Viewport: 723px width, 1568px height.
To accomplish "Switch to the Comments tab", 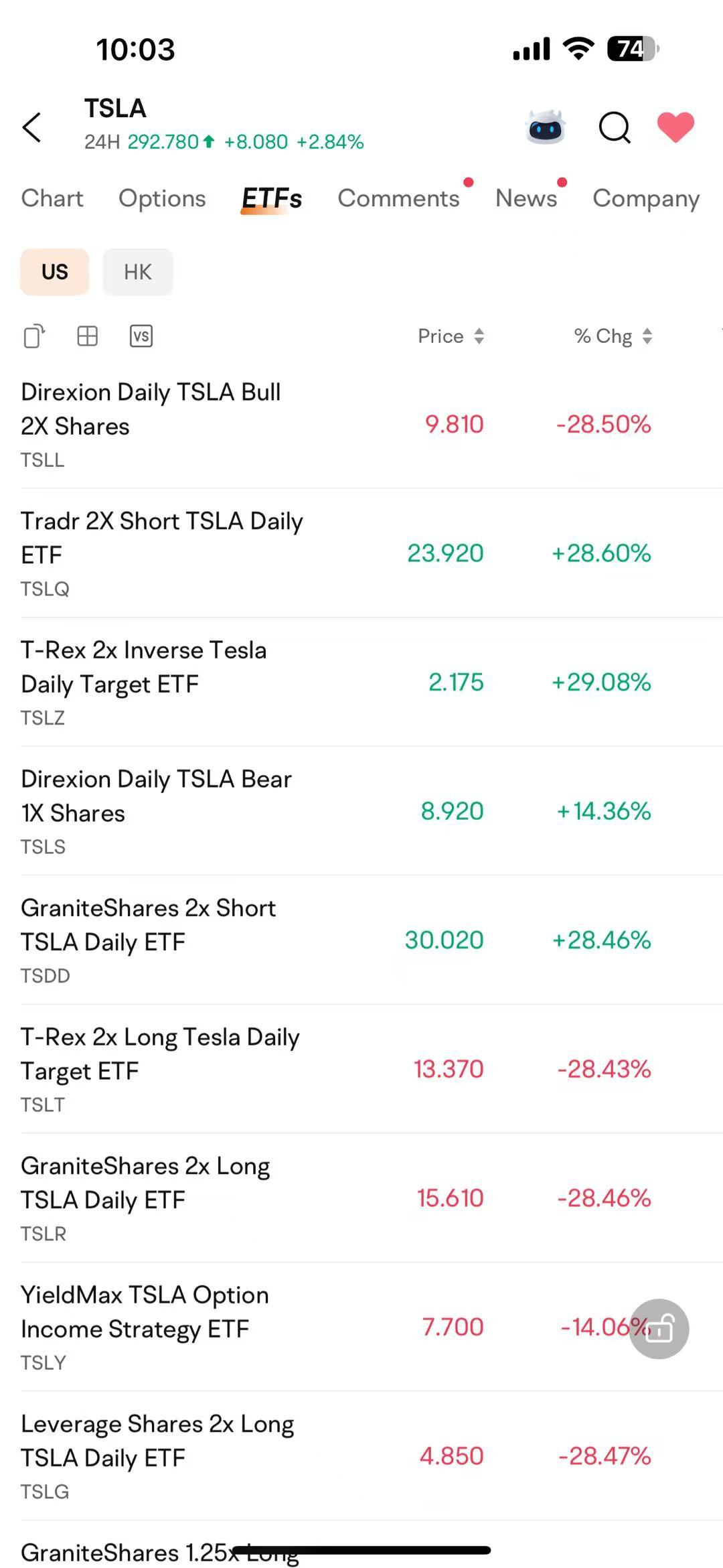I will click(x=399, y=198).
